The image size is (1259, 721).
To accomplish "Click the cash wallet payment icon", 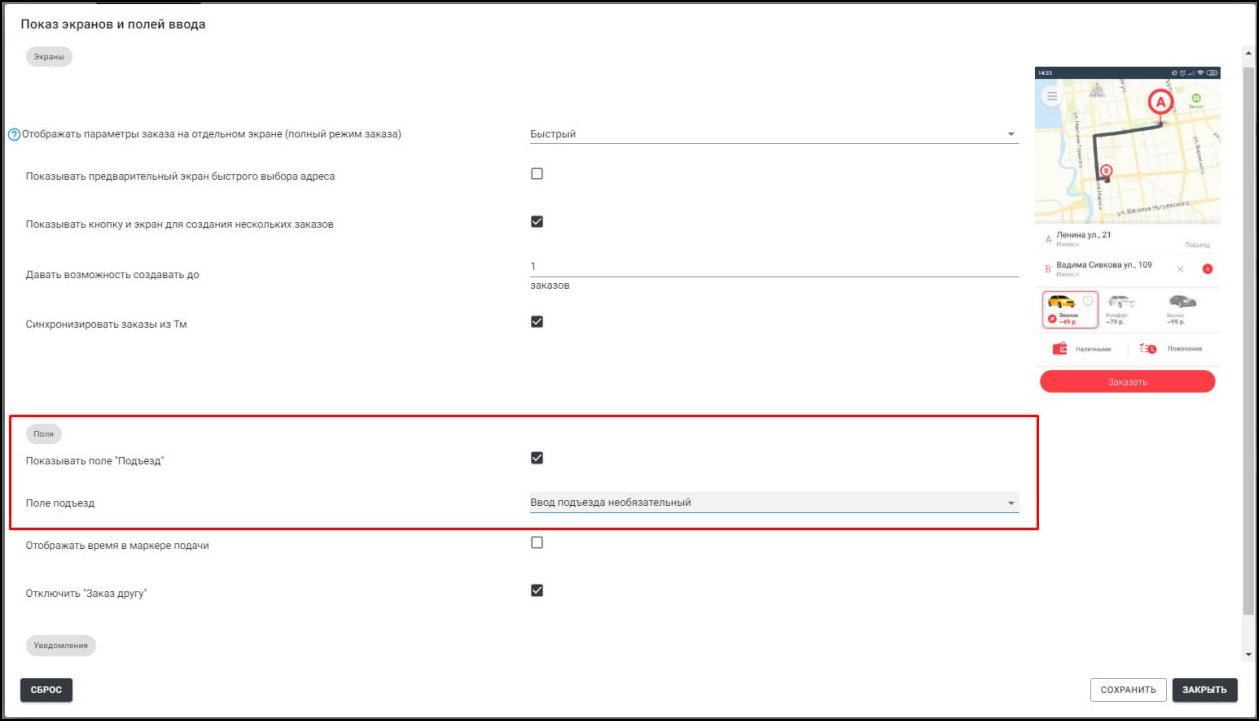I will (1061, 349).
